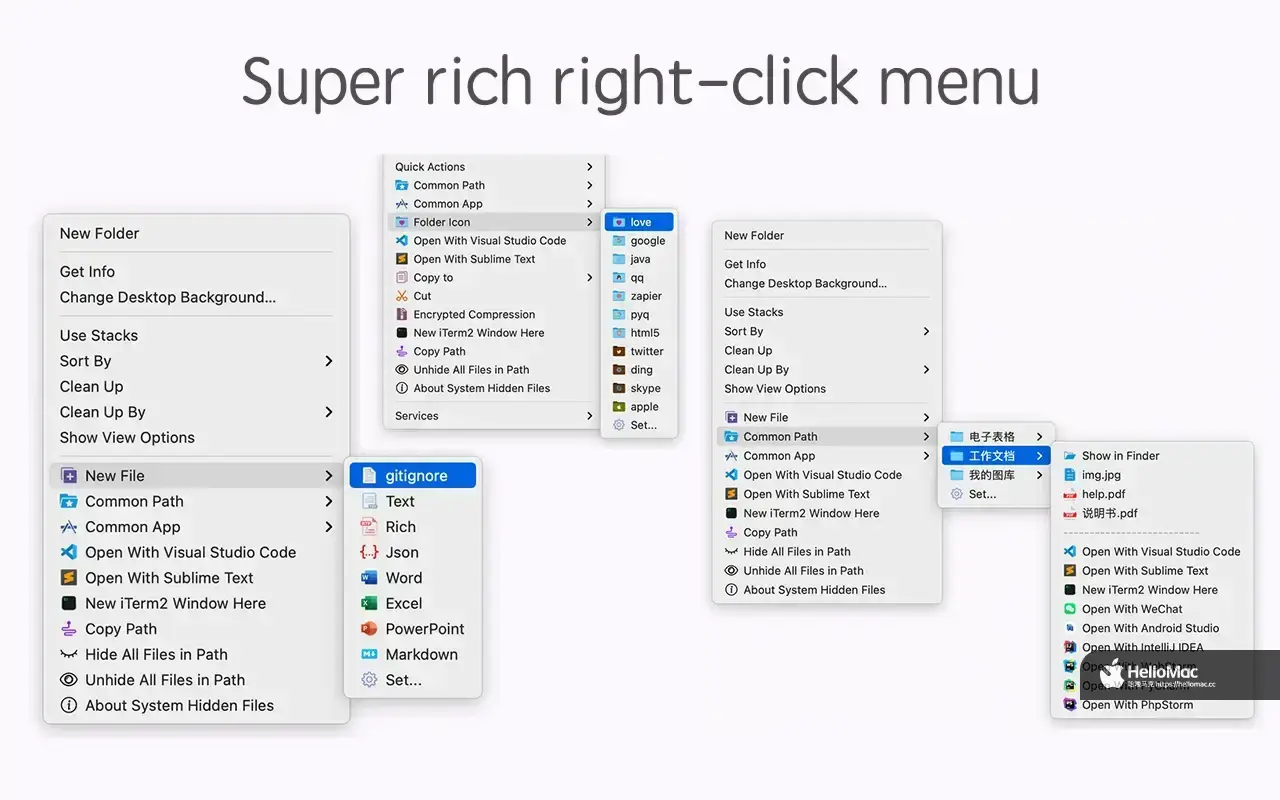Click the Visual Studio Code icon in large left menu

click(69, 552)
